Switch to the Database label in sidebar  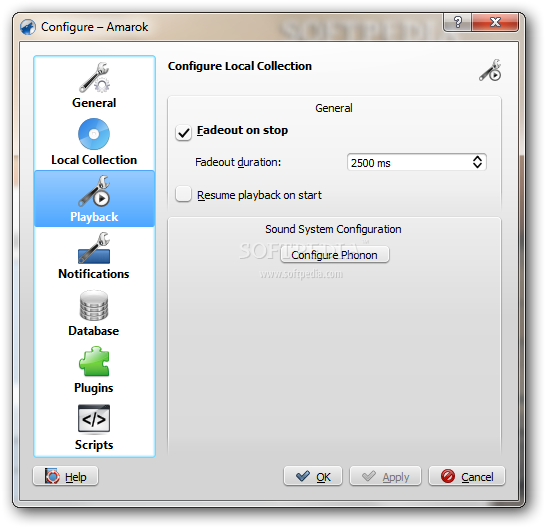click(94, 331)
